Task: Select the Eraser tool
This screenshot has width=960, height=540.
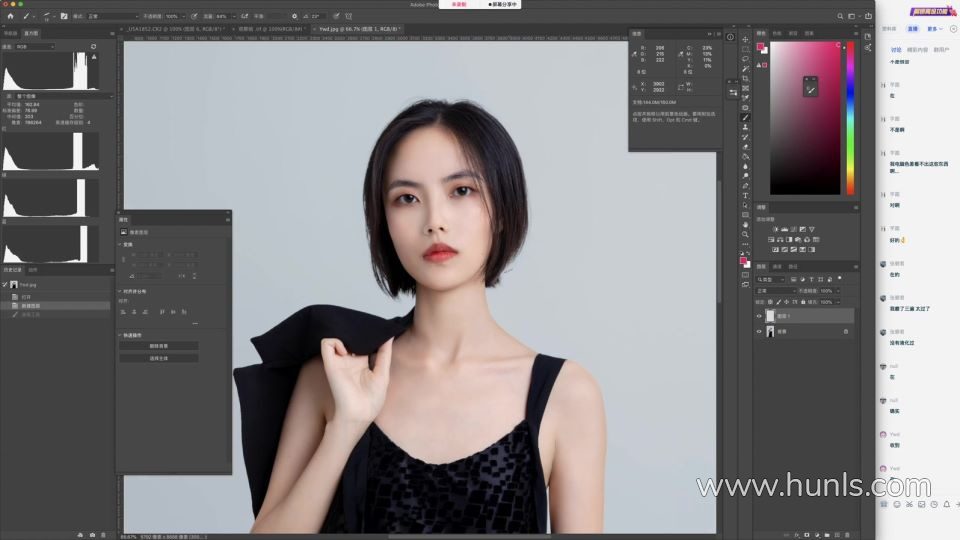Action: point(745,147)
